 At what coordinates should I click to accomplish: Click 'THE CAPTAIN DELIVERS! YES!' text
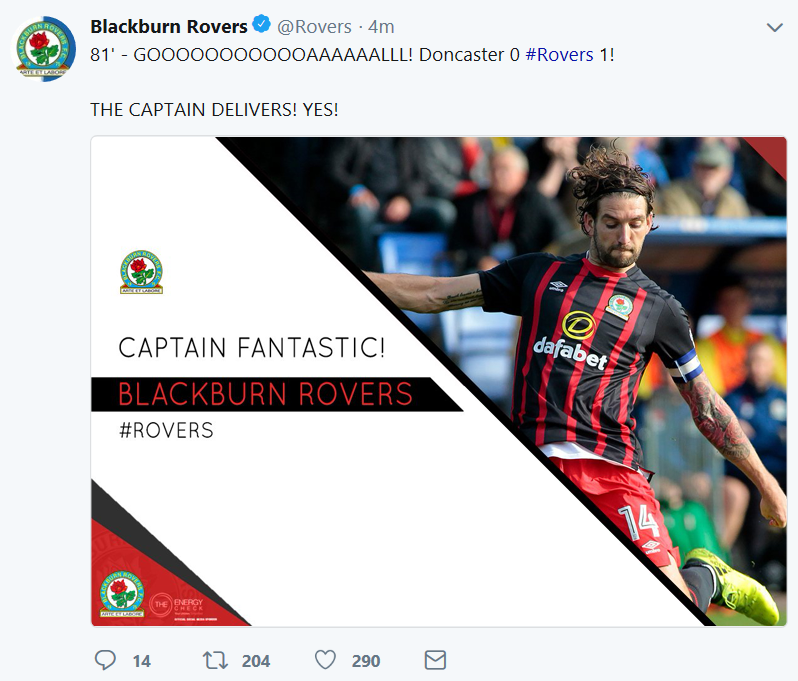point(214,109)
